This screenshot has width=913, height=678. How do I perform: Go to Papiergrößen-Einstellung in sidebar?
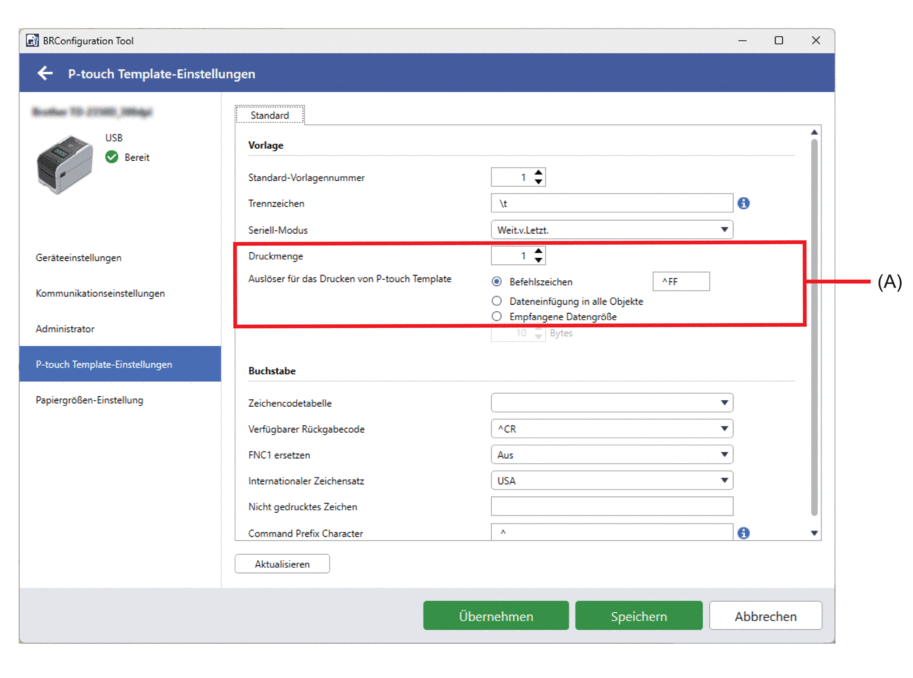click(89, 400)
